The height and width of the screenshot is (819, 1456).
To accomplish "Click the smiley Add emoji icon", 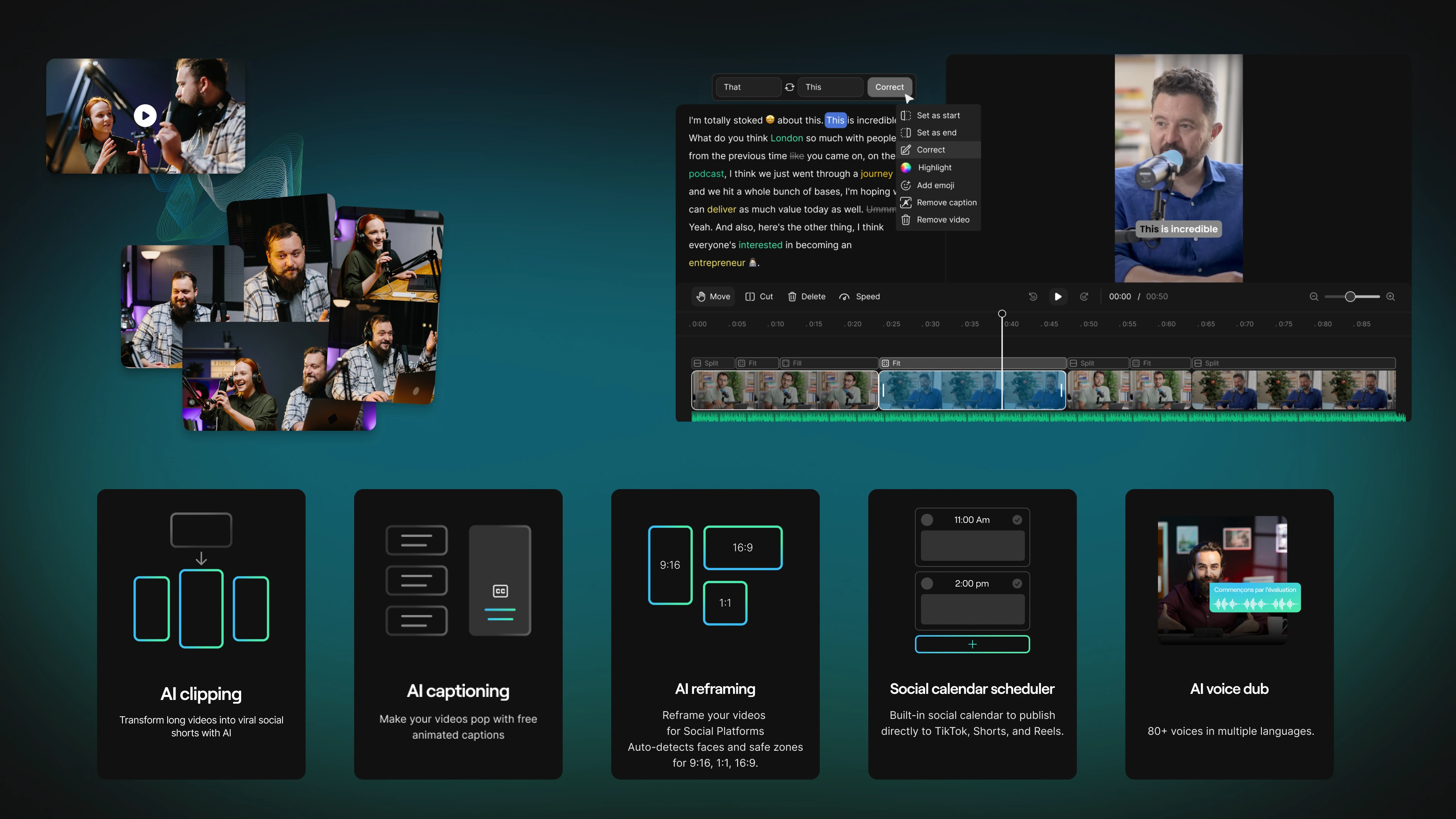I will tap(905, 185).
